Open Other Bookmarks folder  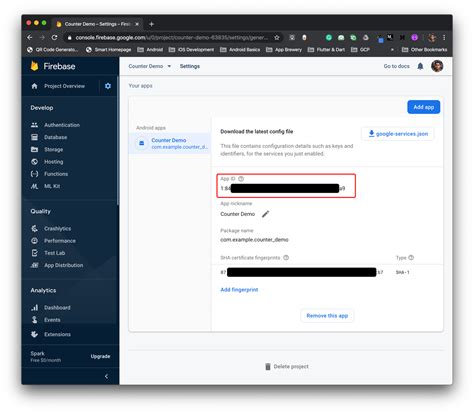(x=424, y=50)
